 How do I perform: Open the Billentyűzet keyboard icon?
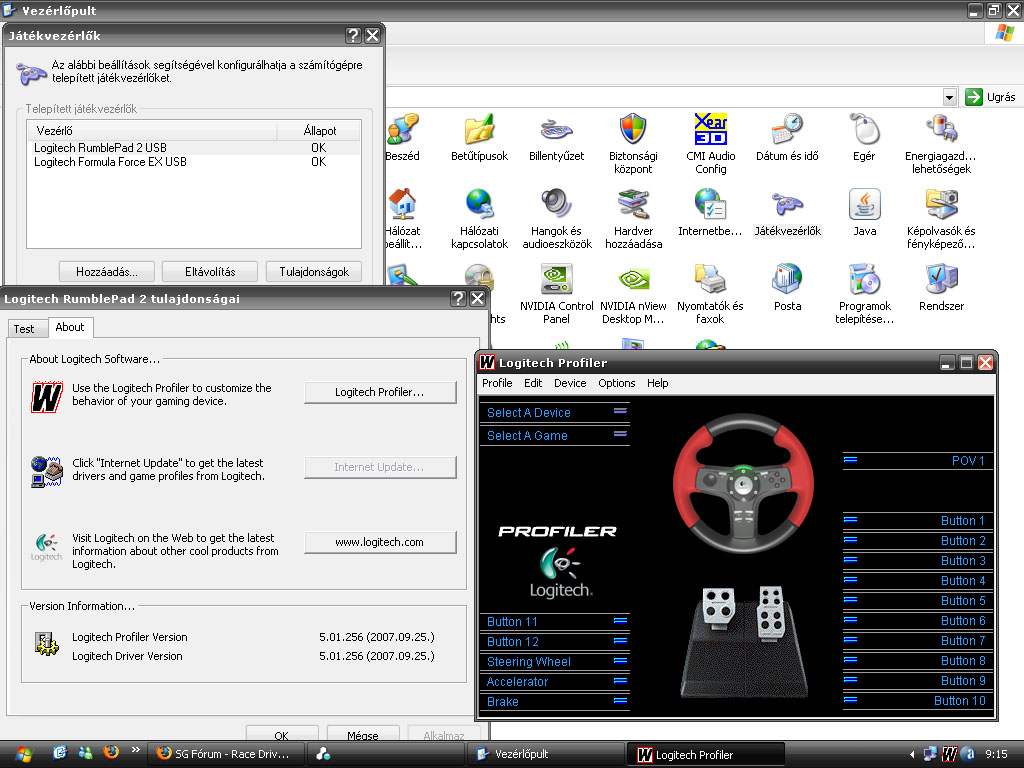coord(556,130)
